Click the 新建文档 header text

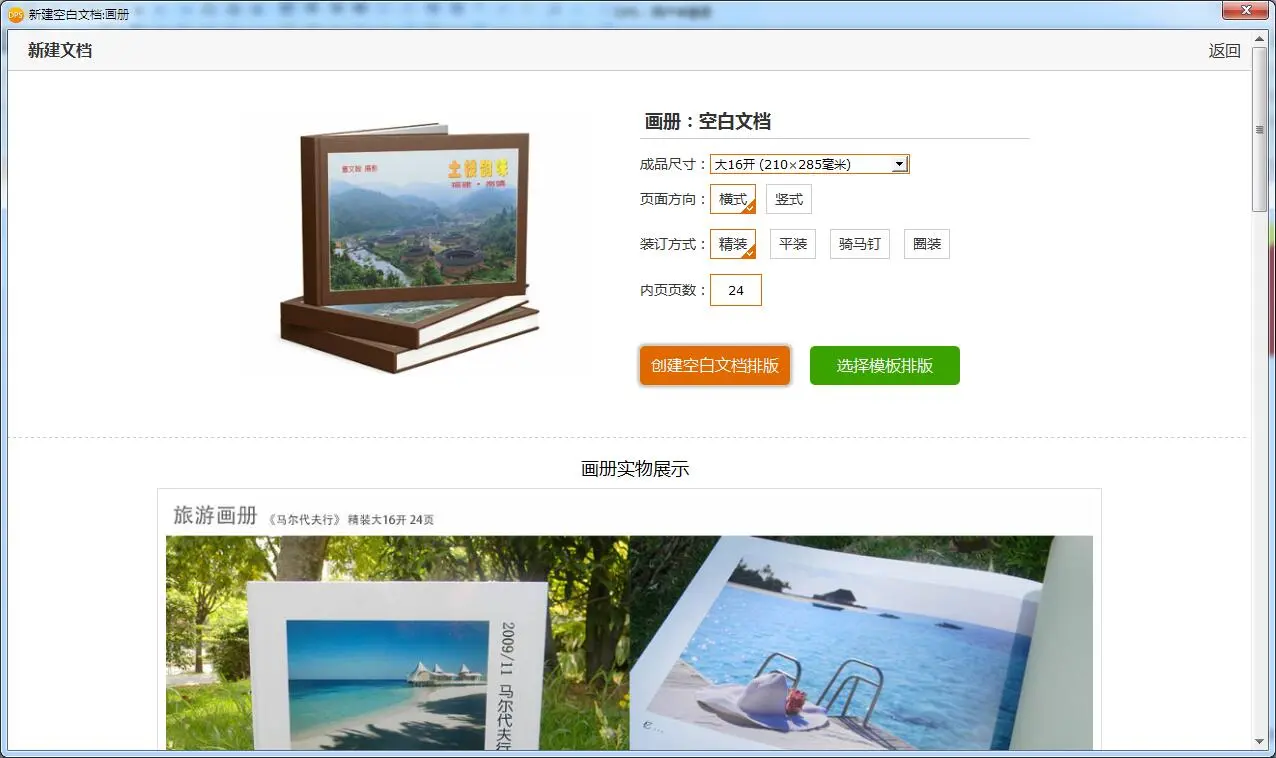click(60, 50)
